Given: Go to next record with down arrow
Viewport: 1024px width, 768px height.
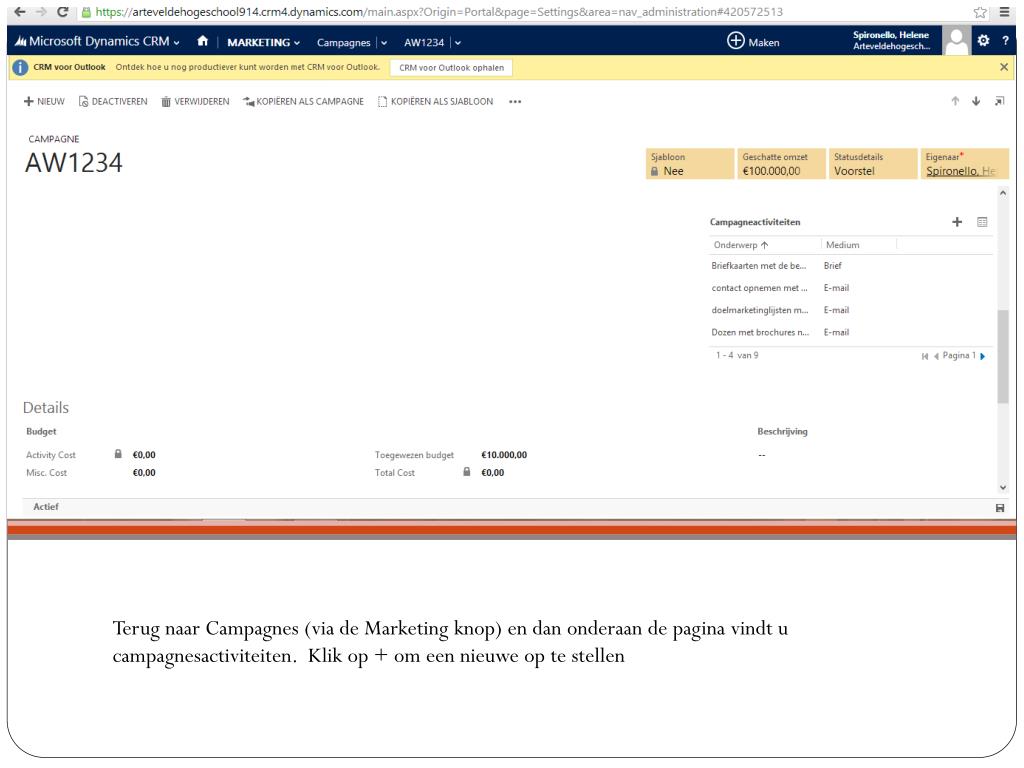Looking at the screenshot, I should coord(978,101).
